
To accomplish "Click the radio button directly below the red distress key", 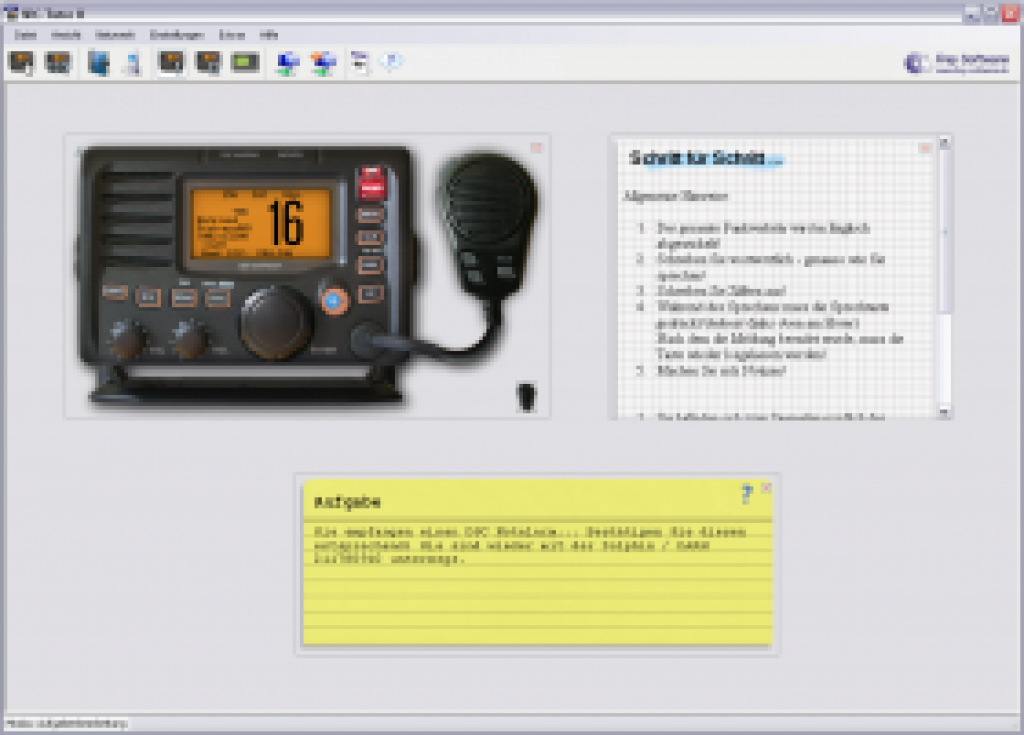I will click(370, 214).
